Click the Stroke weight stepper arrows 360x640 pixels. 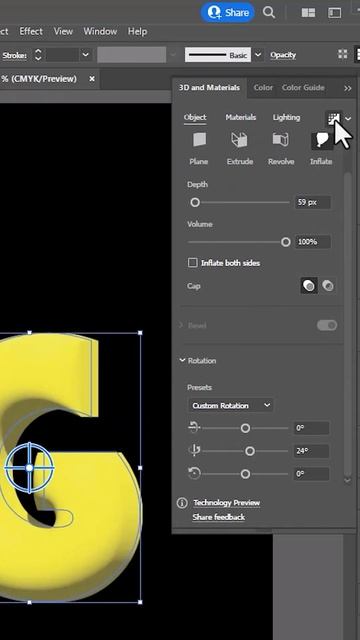tap(38, 55)
